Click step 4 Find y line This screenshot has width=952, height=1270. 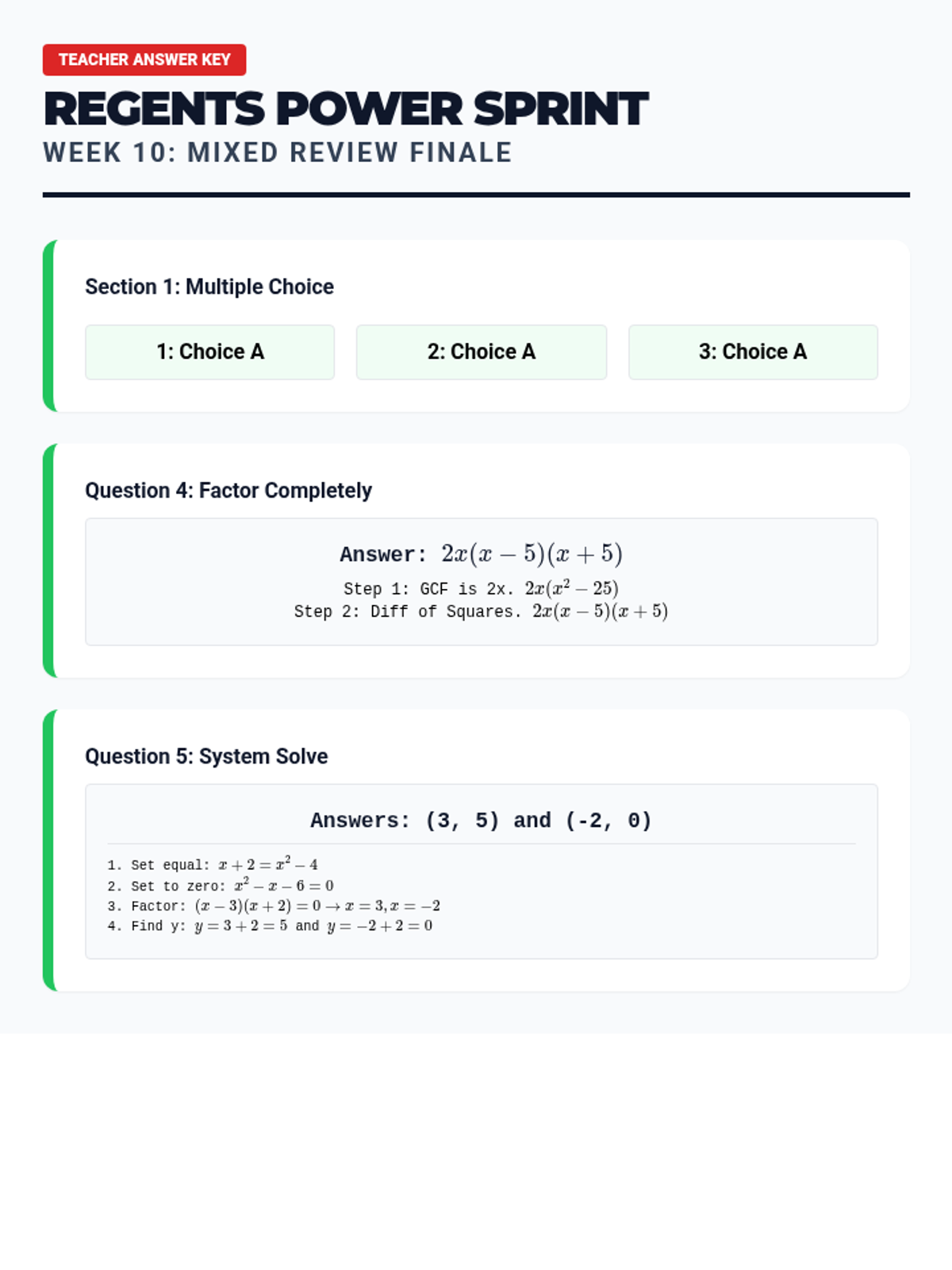(x=270, y=926)
